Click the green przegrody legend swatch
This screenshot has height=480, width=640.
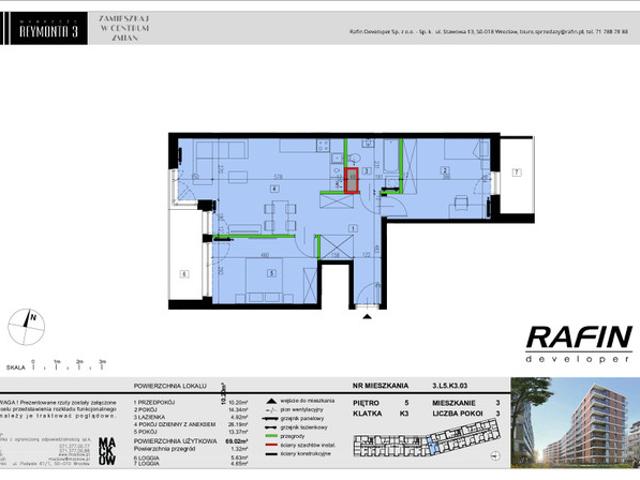click(271, 436)
